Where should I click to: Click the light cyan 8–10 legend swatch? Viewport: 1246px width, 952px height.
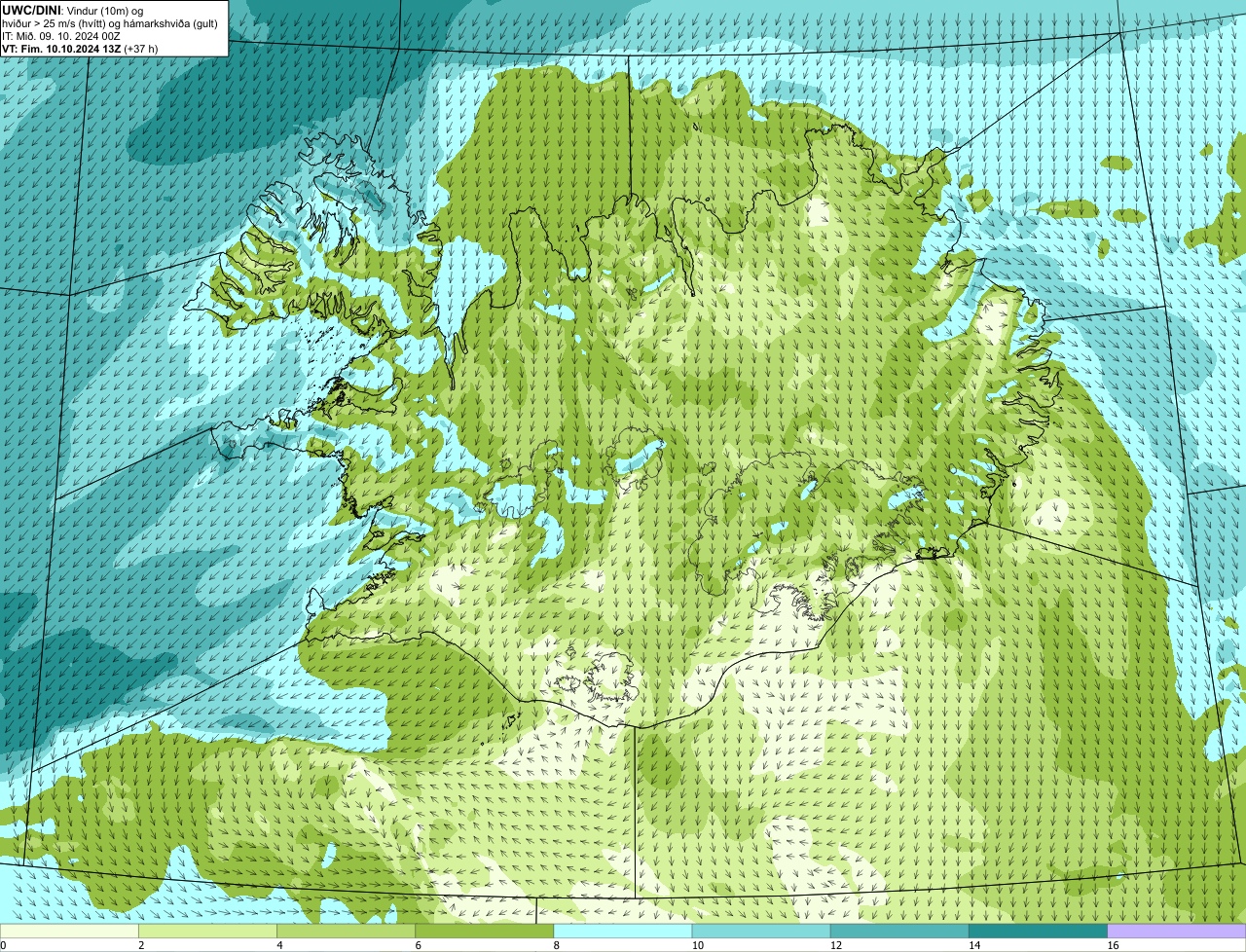pos(623,931)
